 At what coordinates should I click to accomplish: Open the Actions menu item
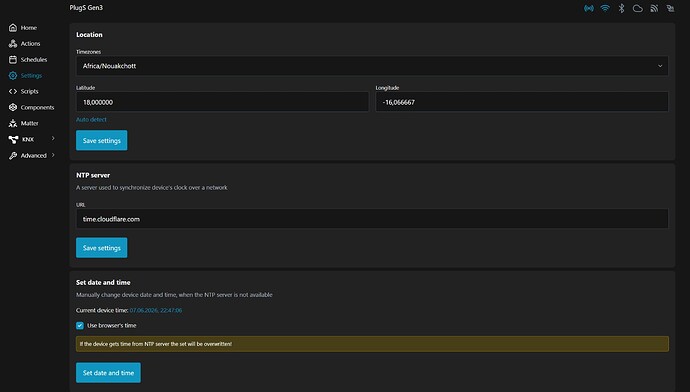30,44
